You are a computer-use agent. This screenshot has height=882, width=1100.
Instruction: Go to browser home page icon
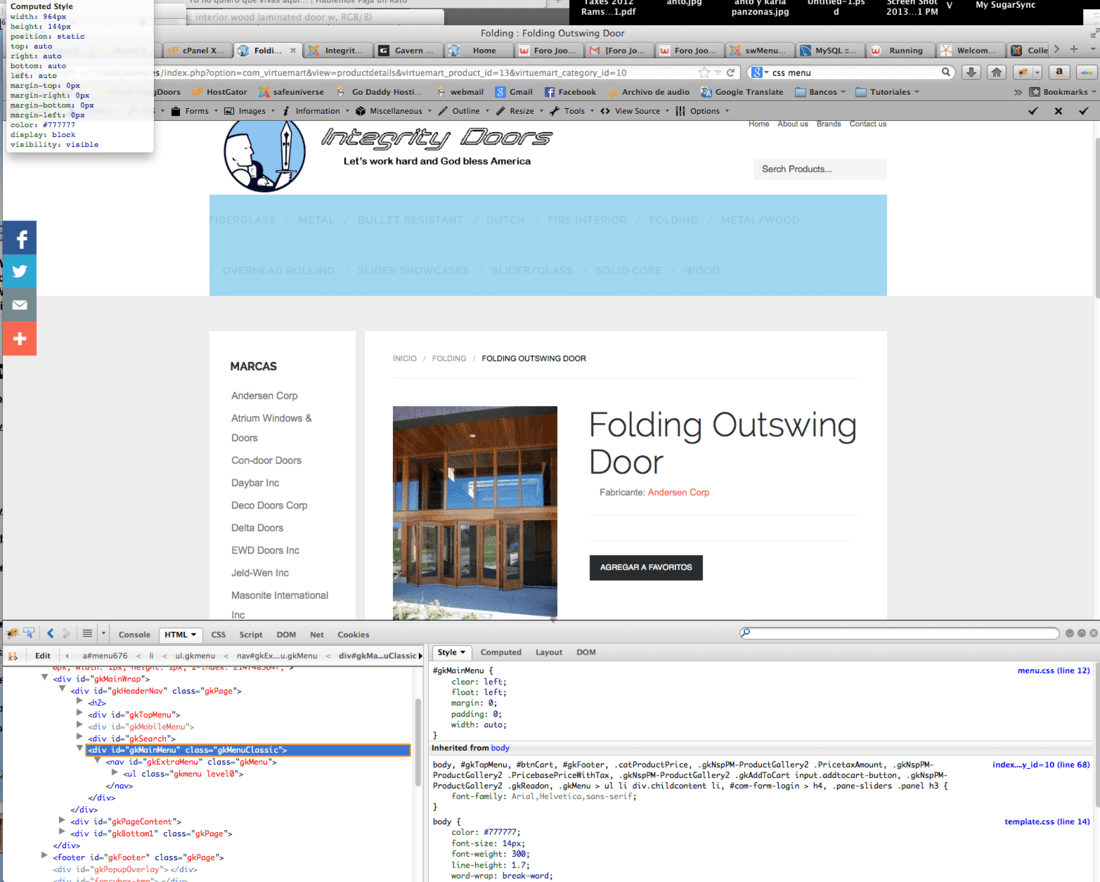click(996, 72)
